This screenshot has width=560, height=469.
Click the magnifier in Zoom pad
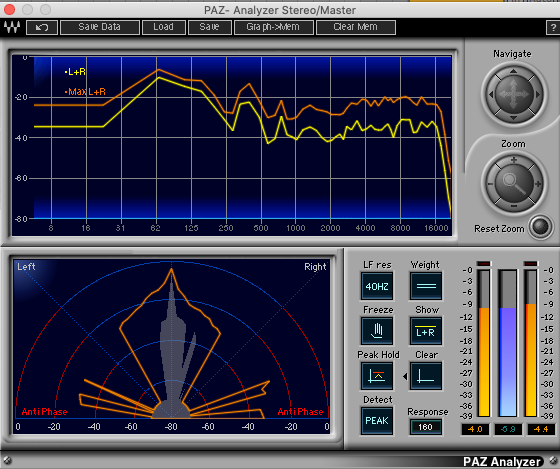514,183
